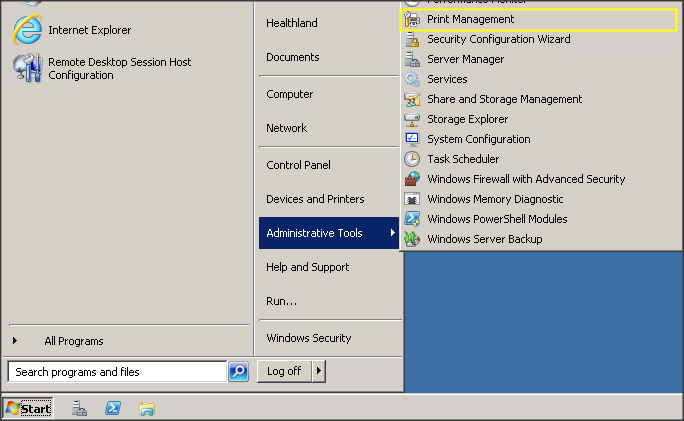Open Network from the Start menu
The width and height of the screenshot is (684, 421).
(287, 128)
